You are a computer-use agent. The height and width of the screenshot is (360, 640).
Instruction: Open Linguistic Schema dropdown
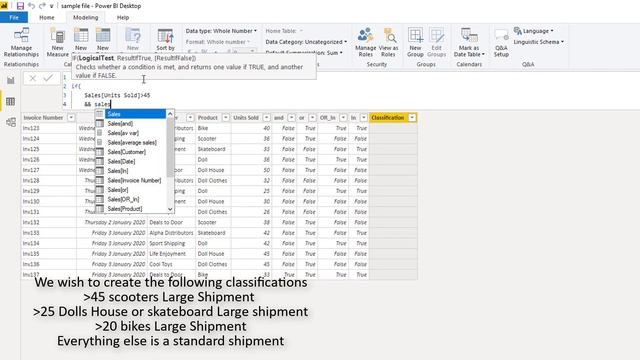538,42
